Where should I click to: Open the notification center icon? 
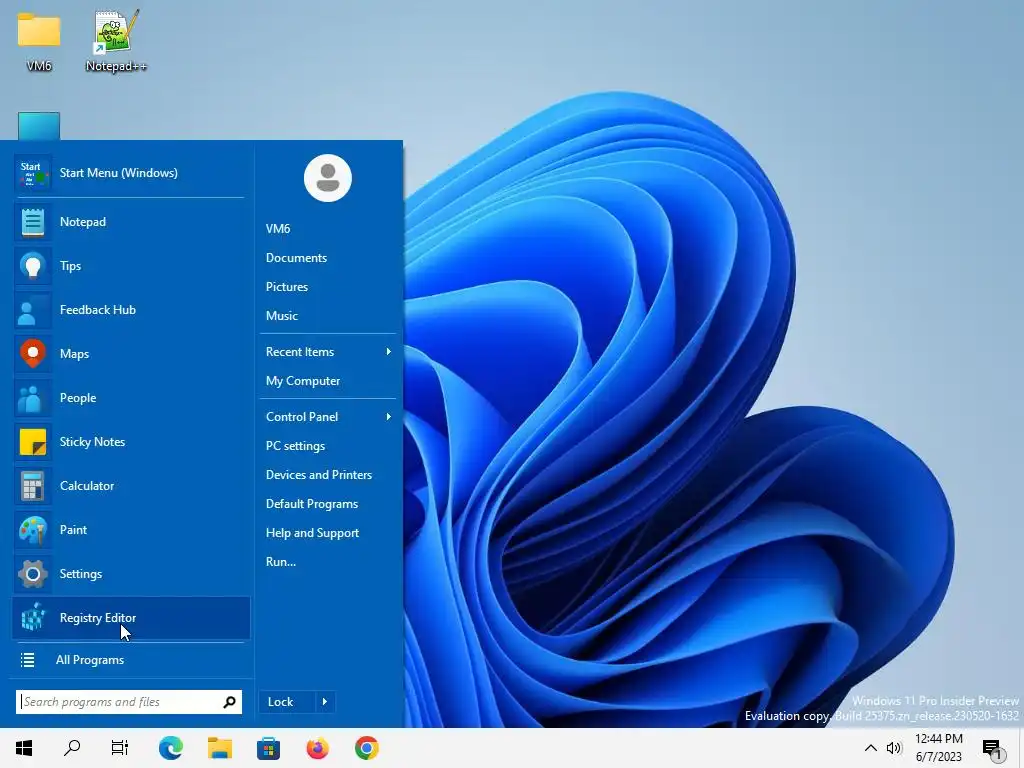tap(992, 748)
